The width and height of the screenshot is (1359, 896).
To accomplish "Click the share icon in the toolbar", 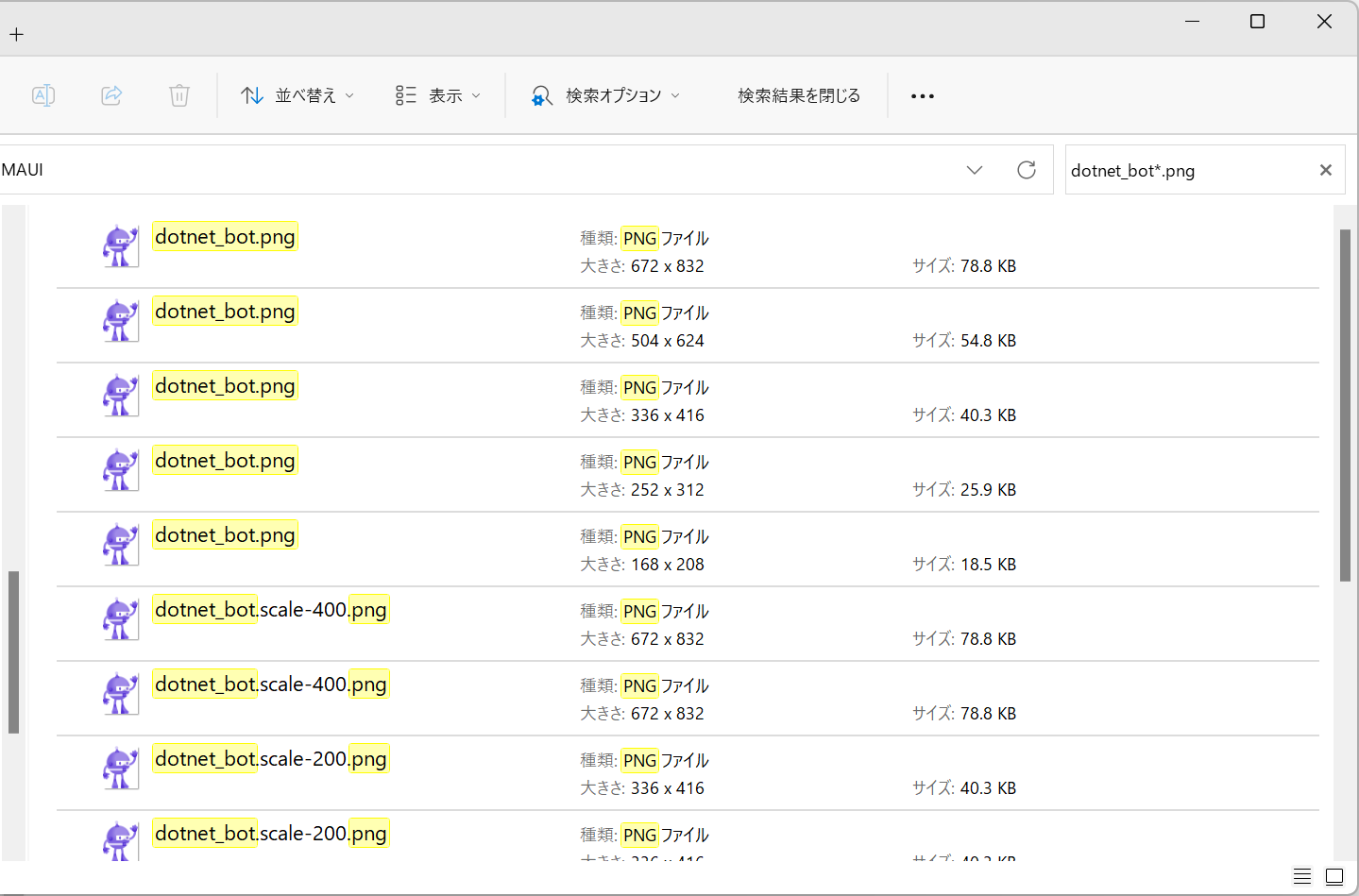I will 111,95.
